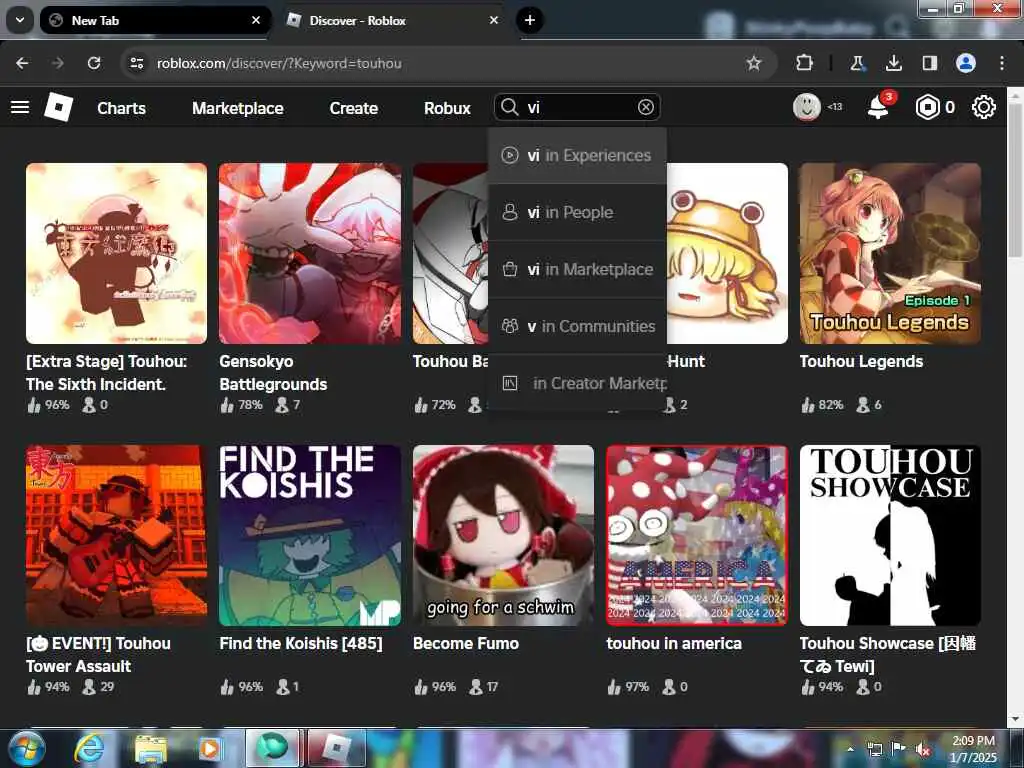The image size is (1024, 768).
Task: Open the Chrome profile avatar icon
Action: 966,63
